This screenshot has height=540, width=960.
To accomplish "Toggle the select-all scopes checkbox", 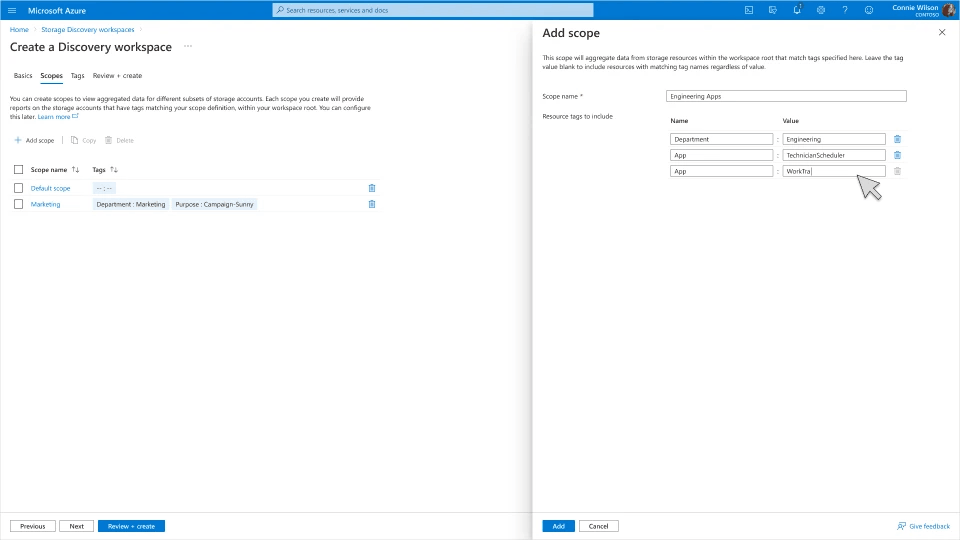I will coord(18,170).
